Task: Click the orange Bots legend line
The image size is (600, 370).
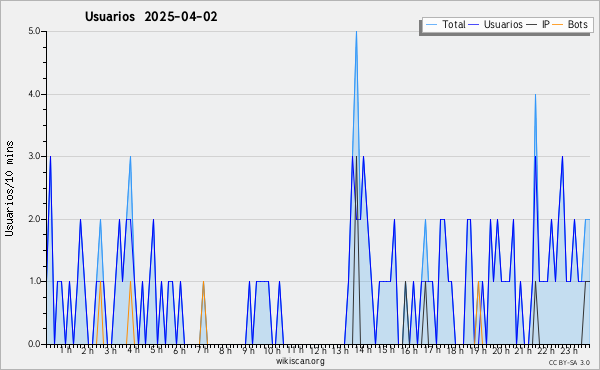Action: click(x=558, y=24)
